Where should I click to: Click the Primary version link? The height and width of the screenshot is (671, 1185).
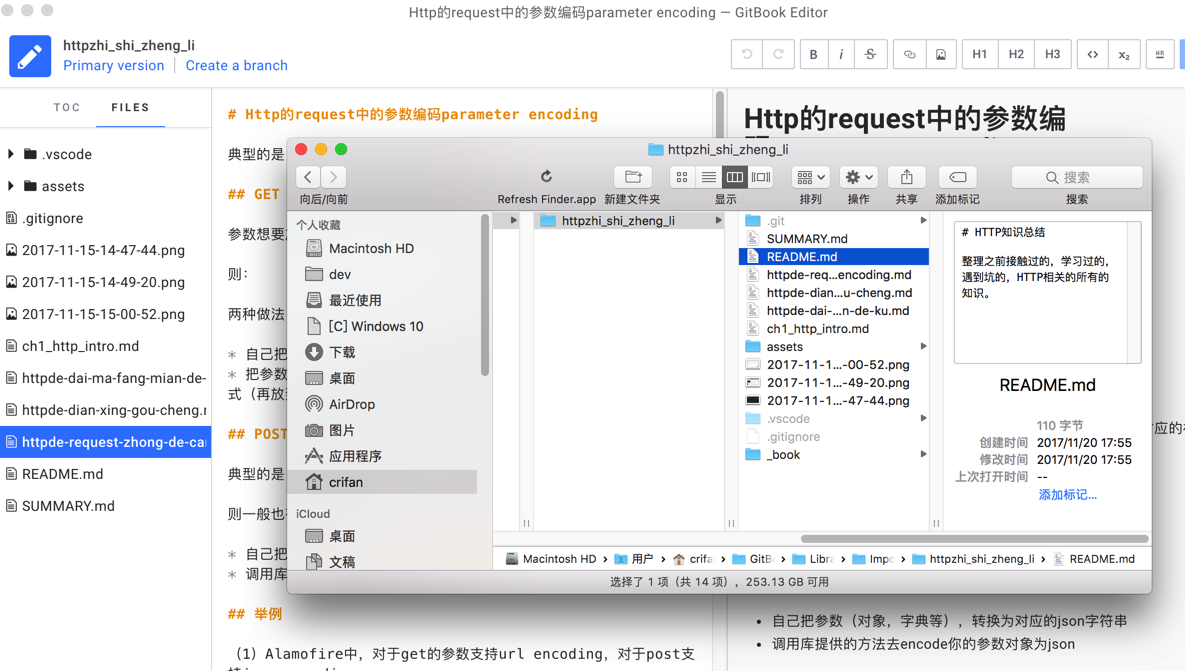pyautogui.click(x=113, y=66)
